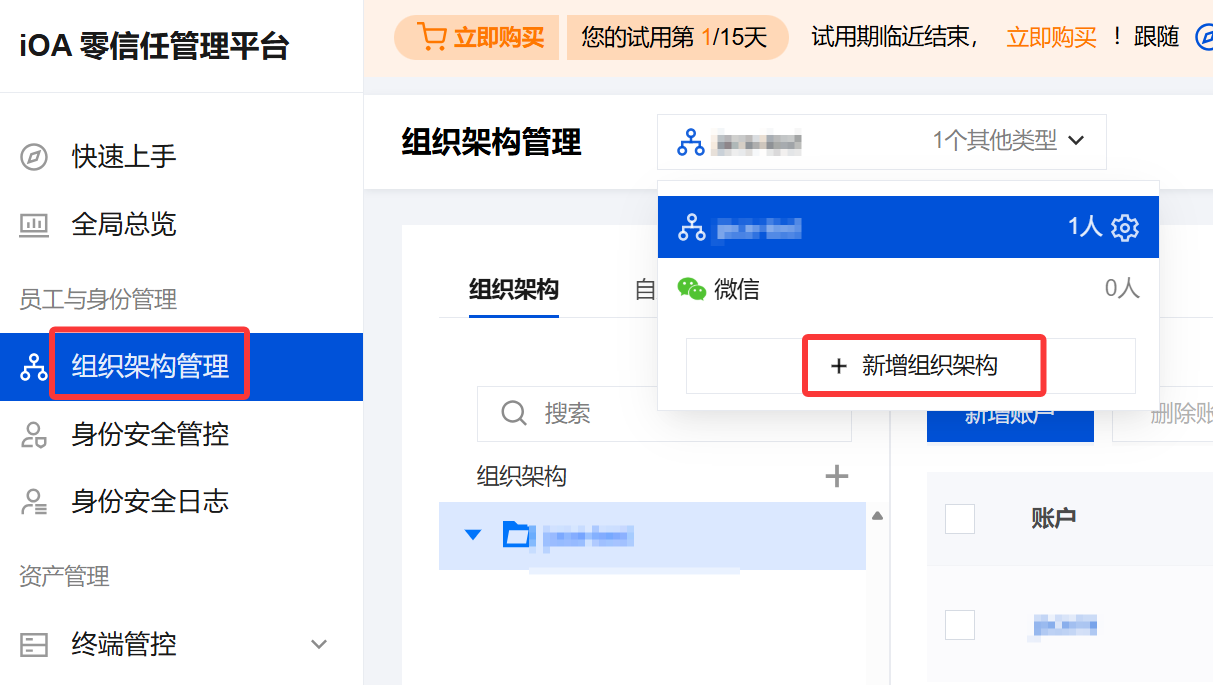Image resolution: width=1213 pixels, height=685 pixels.
Task: Click the 新增账户 button
Action: click(x=1010, y=415)
